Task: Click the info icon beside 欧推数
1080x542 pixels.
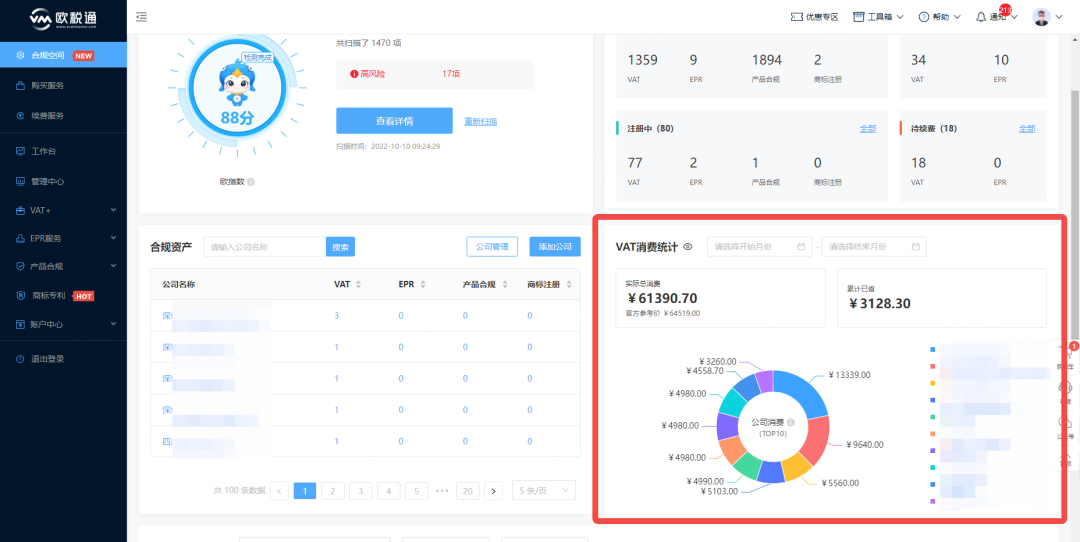Action: coord(251,182)
